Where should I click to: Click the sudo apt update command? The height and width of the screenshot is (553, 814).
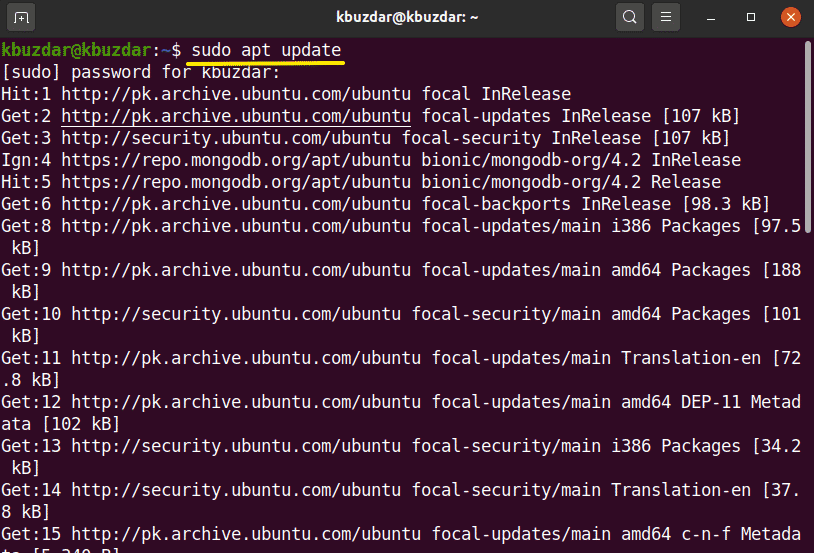pyautogui.click(x=266, y=50)
